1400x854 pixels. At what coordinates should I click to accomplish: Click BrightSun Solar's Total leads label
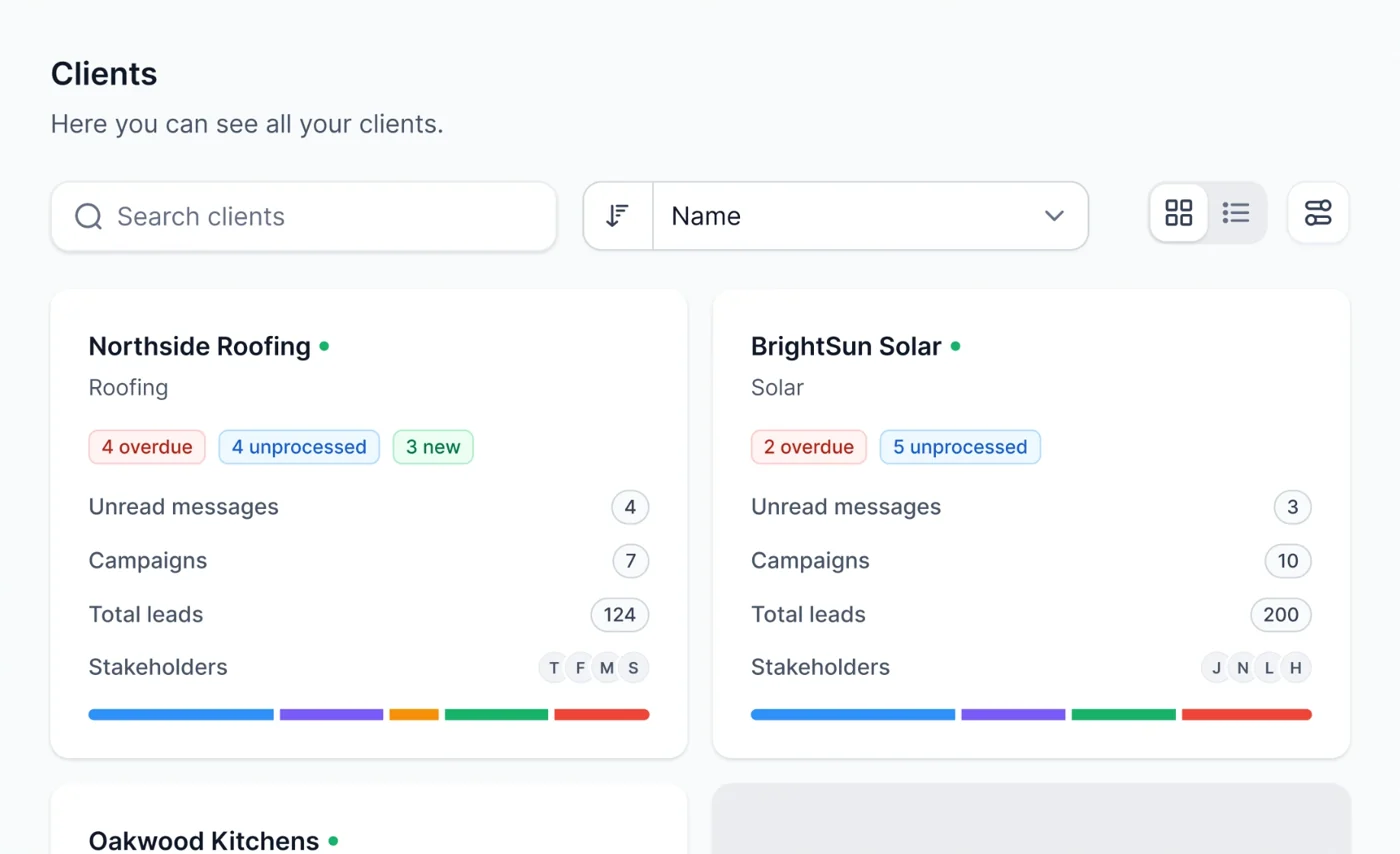808,614
